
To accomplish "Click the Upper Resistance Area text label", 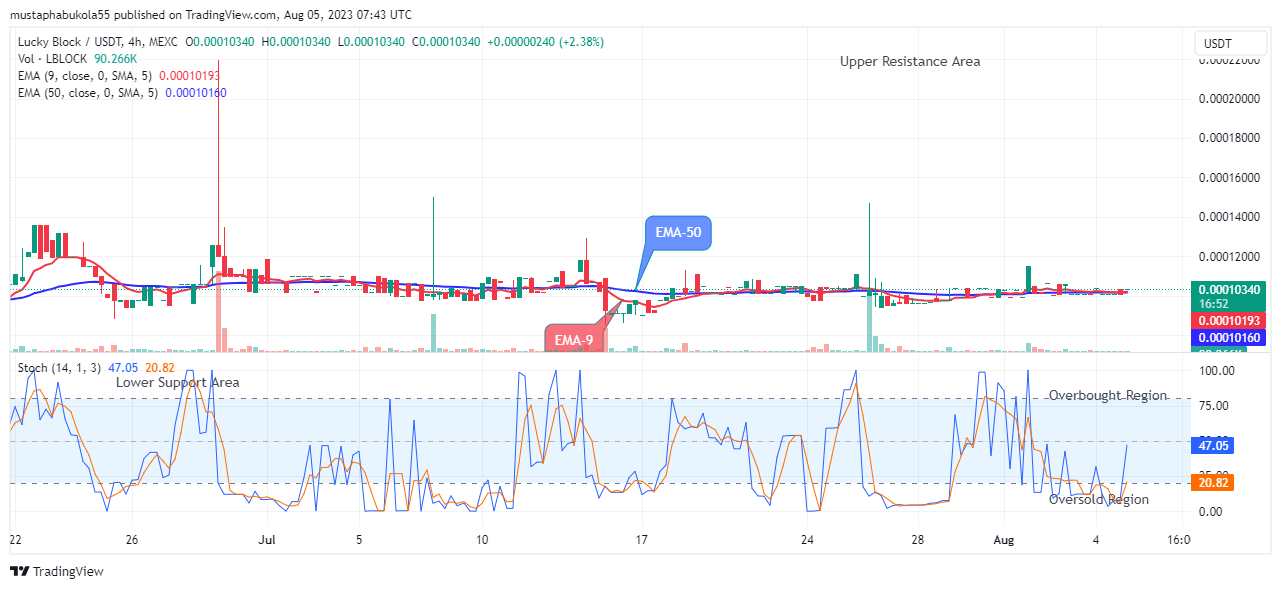I will (x=910, y=62).
